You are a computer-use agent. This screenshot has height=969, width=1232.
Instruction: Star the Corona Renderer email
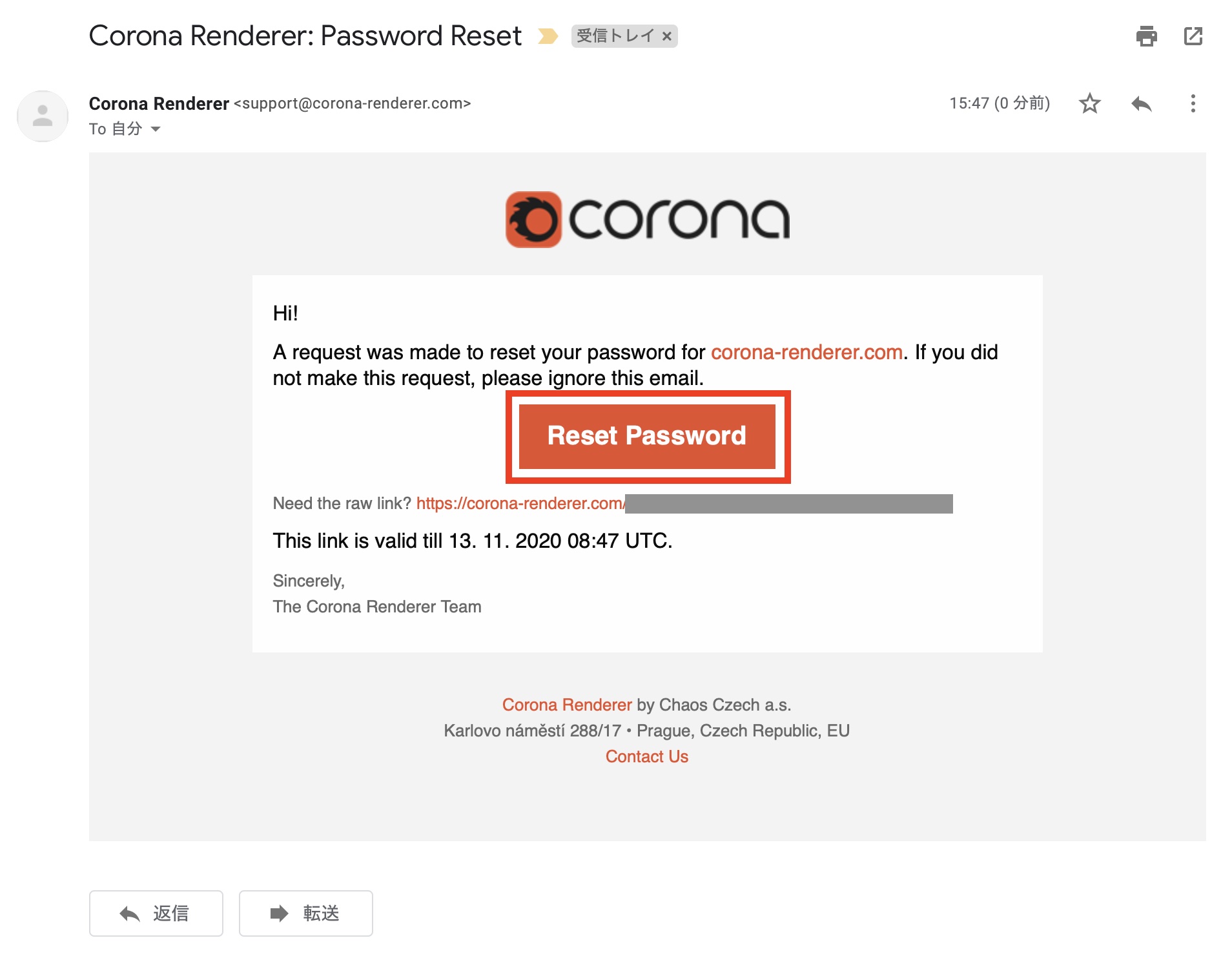click(x=1089, y=103)
